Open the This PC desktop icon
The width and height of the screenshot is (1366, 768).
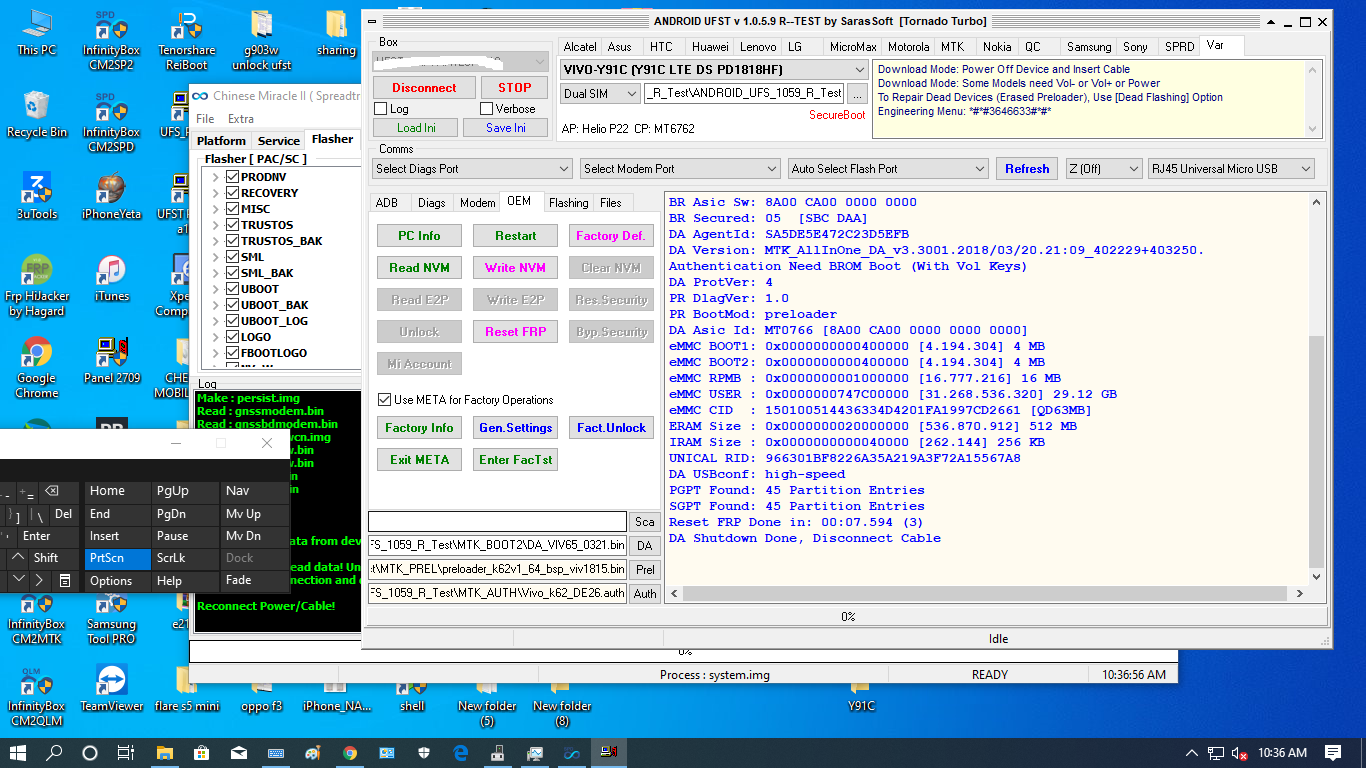(x=37, y=32)
